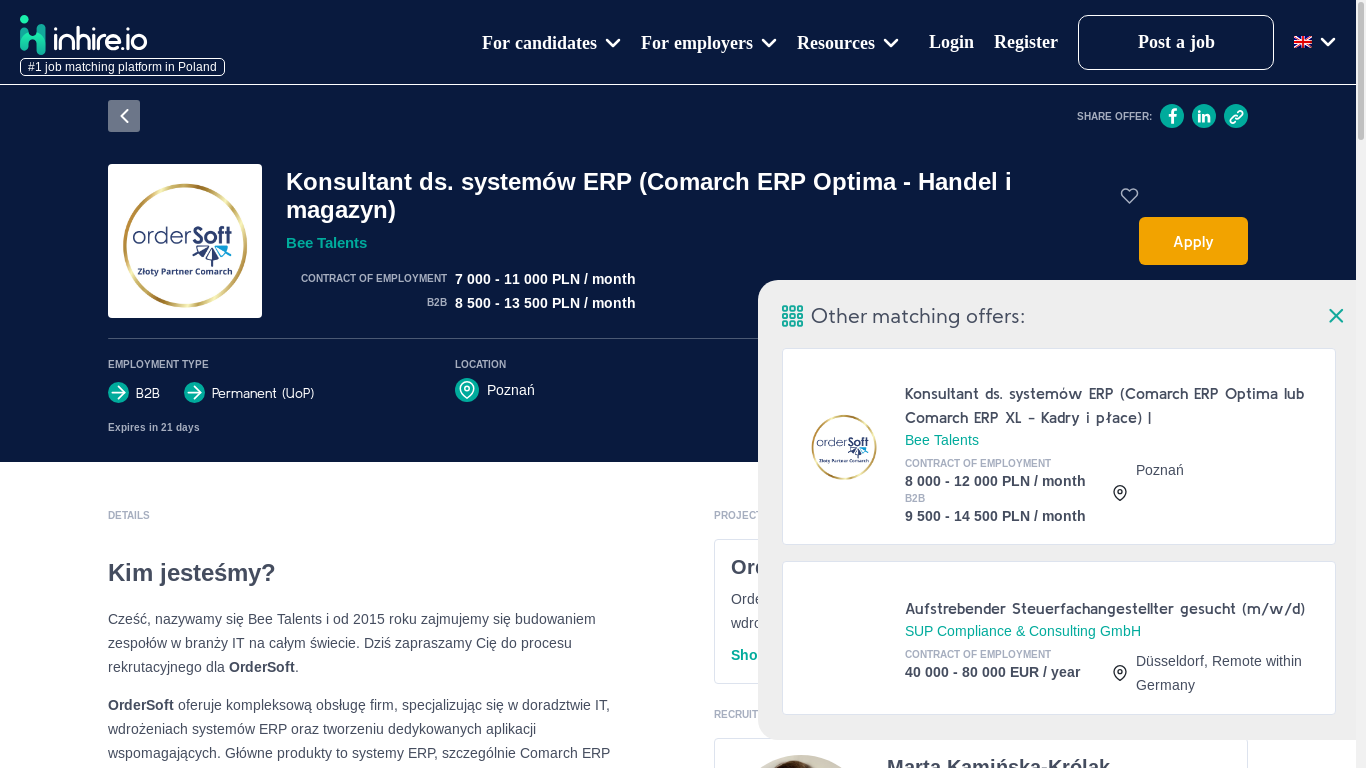
Task: Click the Poznań location pin icon
Action: coord(467,390)
